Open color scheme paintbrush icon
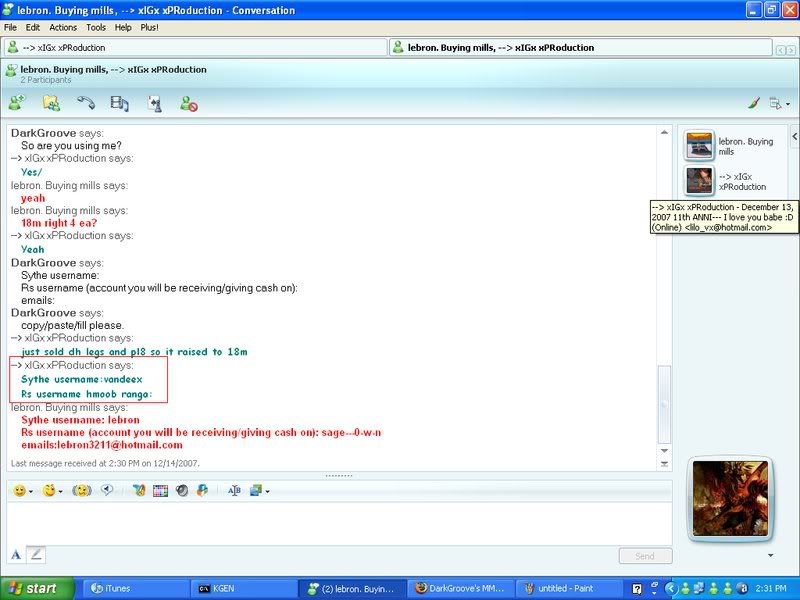The height and width of the screenshot is (600, 800). [754, 104]
